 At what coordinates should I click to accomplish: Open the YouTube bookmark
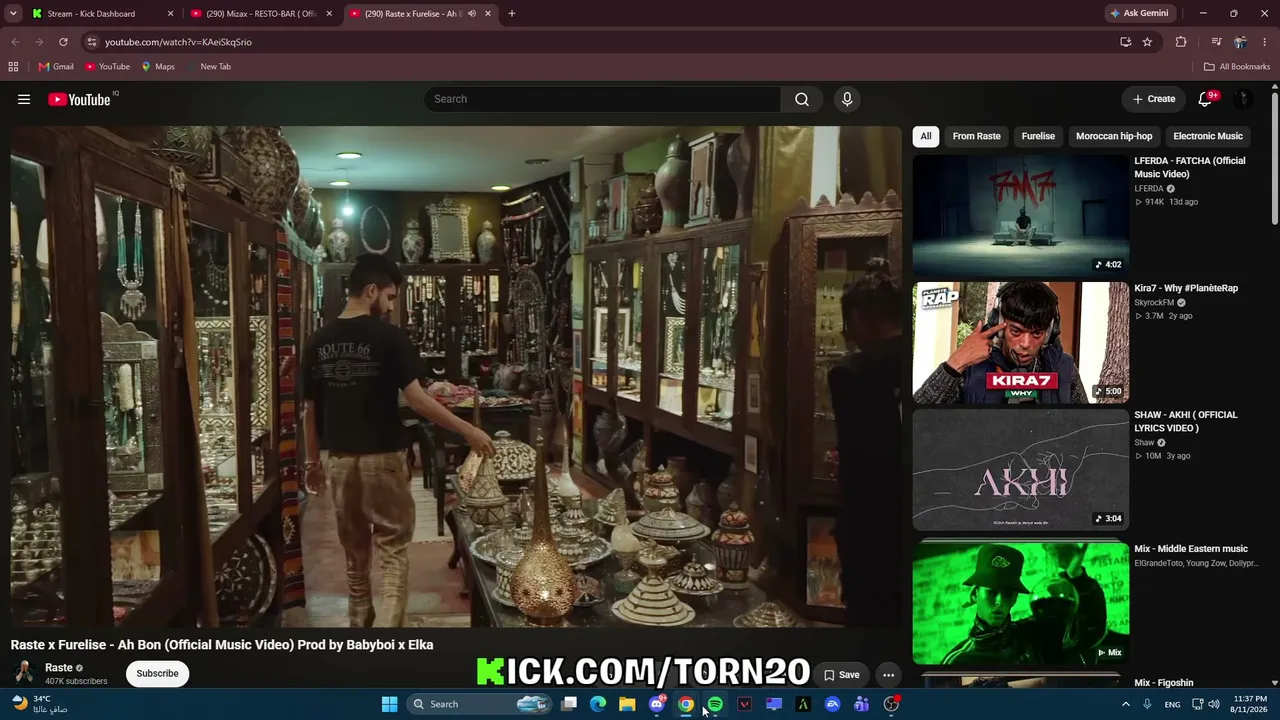pos(108,67)
